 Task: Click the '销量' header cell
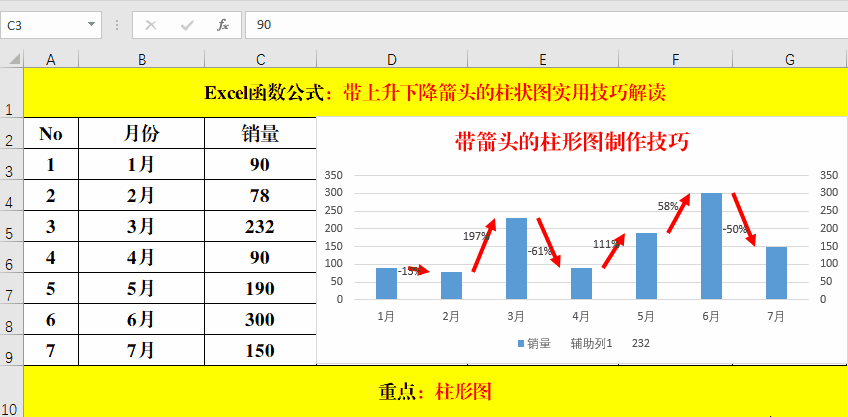(x=261, y=133)
